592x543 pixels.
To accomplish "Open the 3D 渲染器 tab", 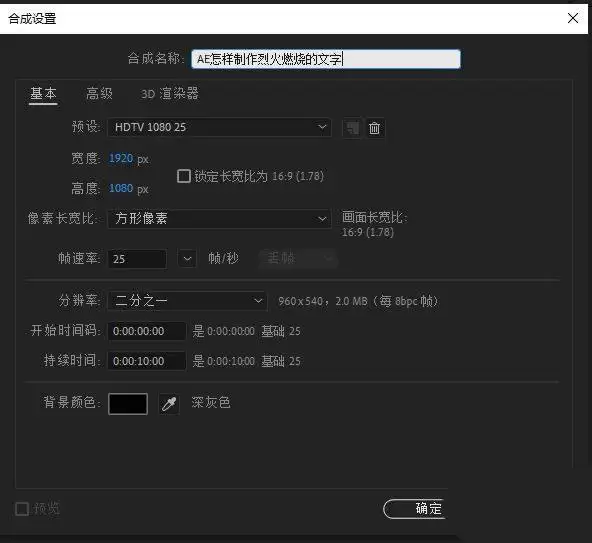I will tap(170, 93).
